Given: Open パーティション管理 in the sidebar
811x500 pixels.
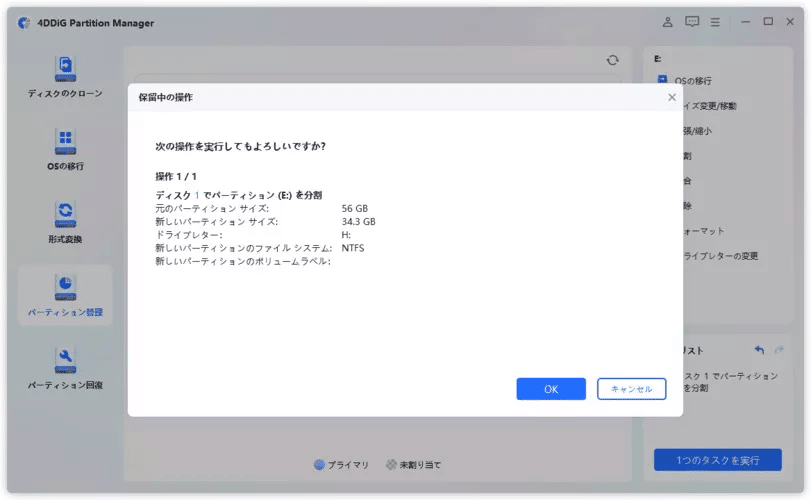Looking at the screenshot, I should [x=65, y=295].
